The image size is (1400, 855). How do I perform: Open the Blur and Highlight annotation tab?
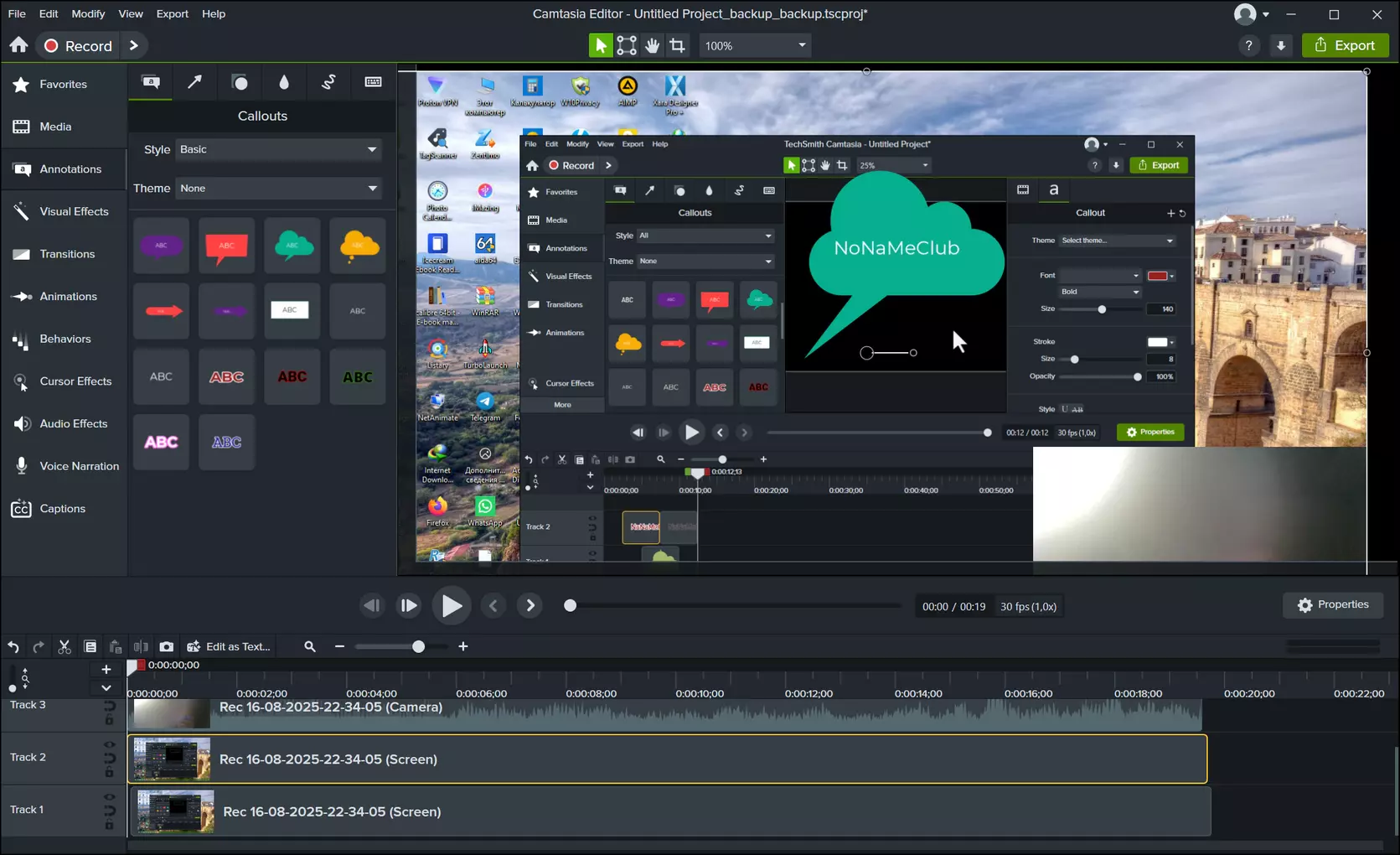click(284, 82)
